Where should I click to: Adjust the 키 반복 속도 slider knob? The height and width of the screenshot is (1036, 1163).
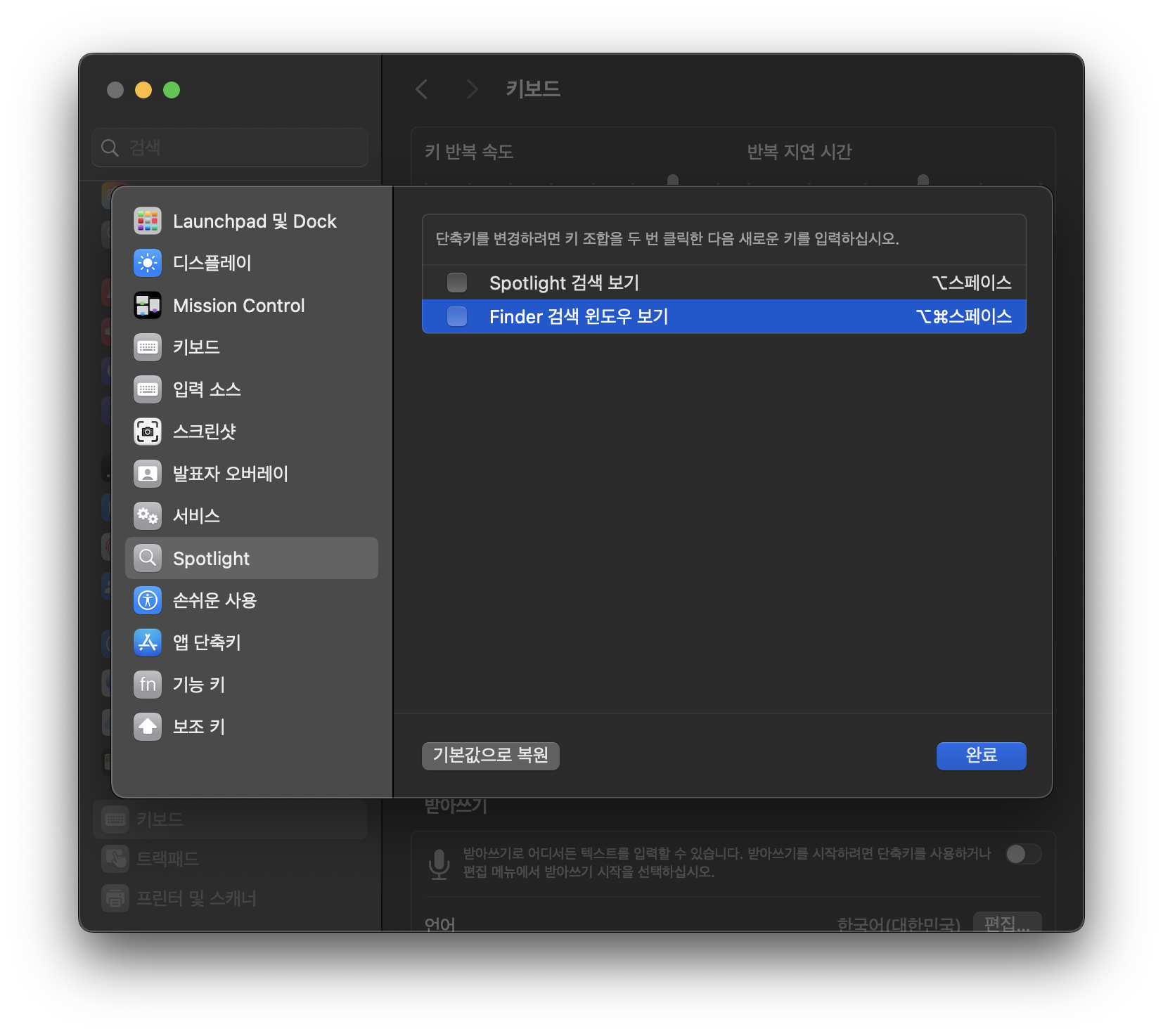tap(673, 180)
